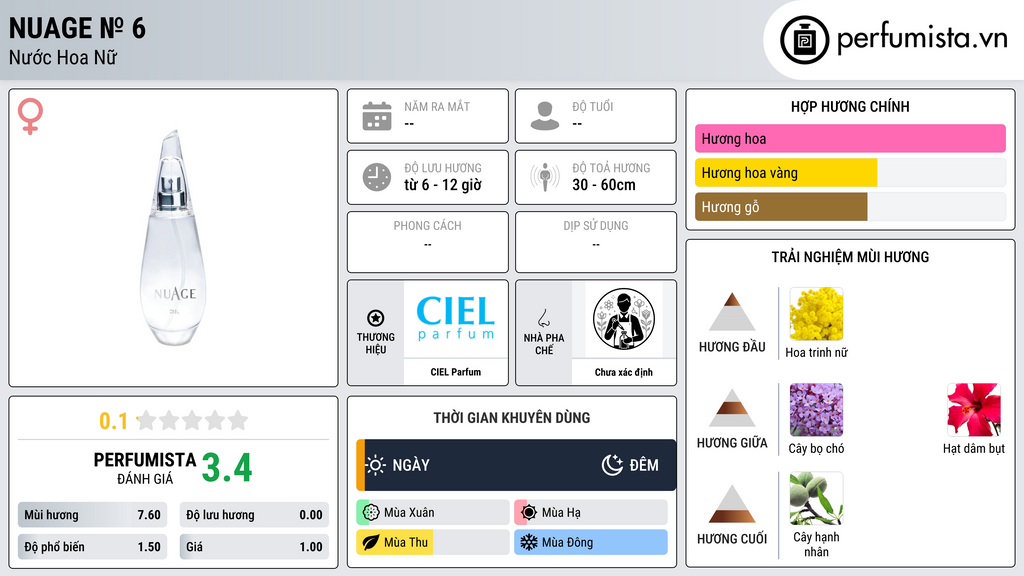Open the Hạt dâm bụt hibiscus image
The width and height of the screenshot is (1024, 576).
coord(974,409)
